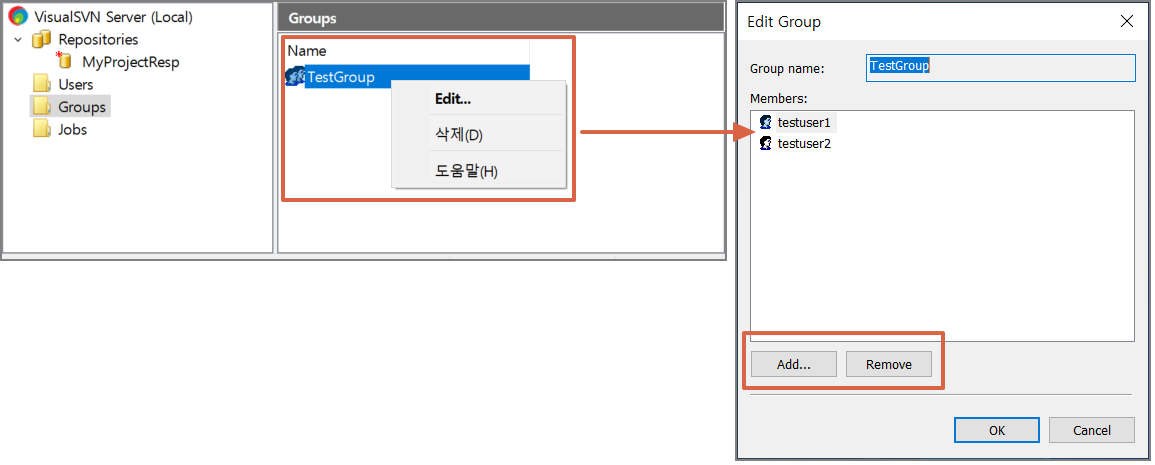Click the VisualSVN Server logo icon
Image resolution: width=1155 pixels, height=465 pixels.
click(18, 16)
